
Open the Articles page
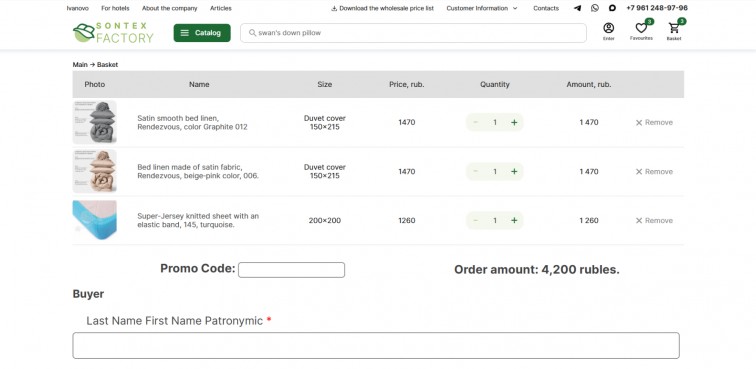coord(221,8)
